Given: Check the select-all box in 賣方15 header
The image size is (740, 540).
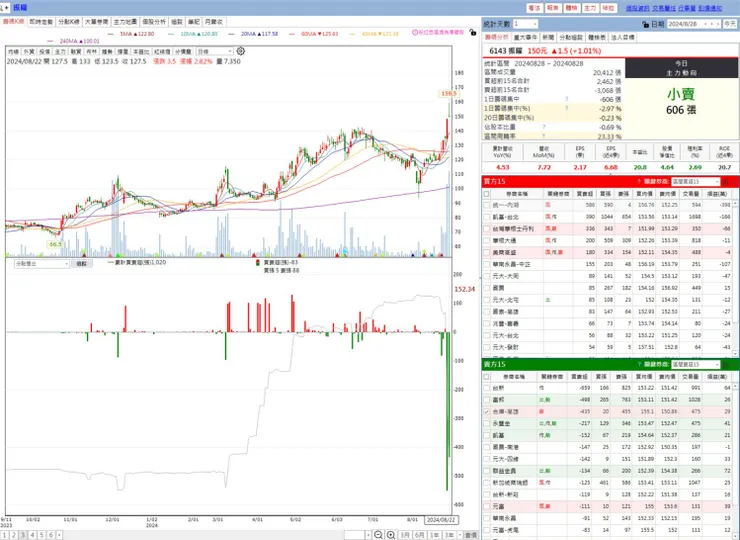Looking at the screenshot, I should pyautogui.click(x=487, y=377).
